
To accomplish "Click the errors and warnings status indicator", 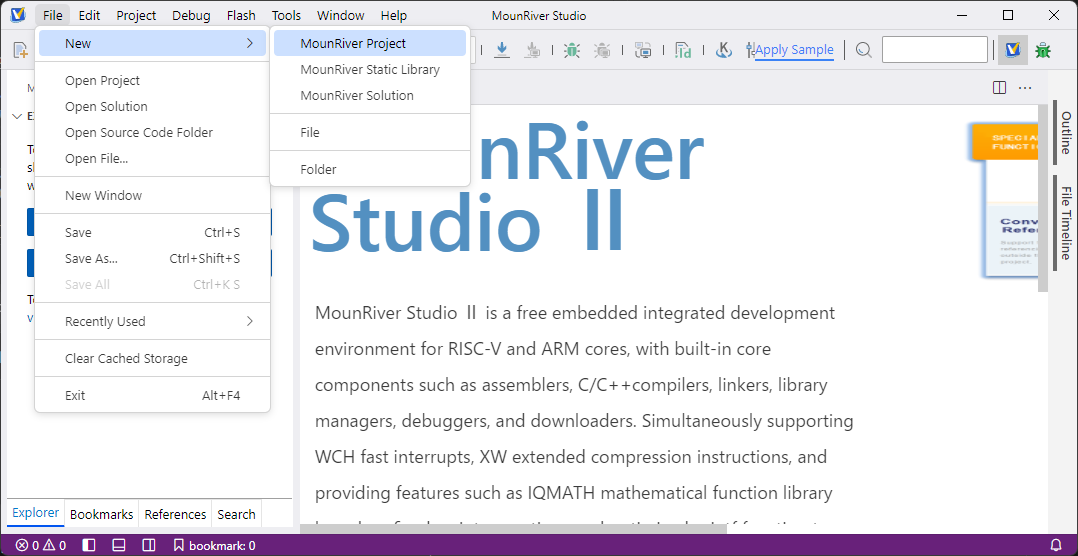I will [x=40, y=545].
